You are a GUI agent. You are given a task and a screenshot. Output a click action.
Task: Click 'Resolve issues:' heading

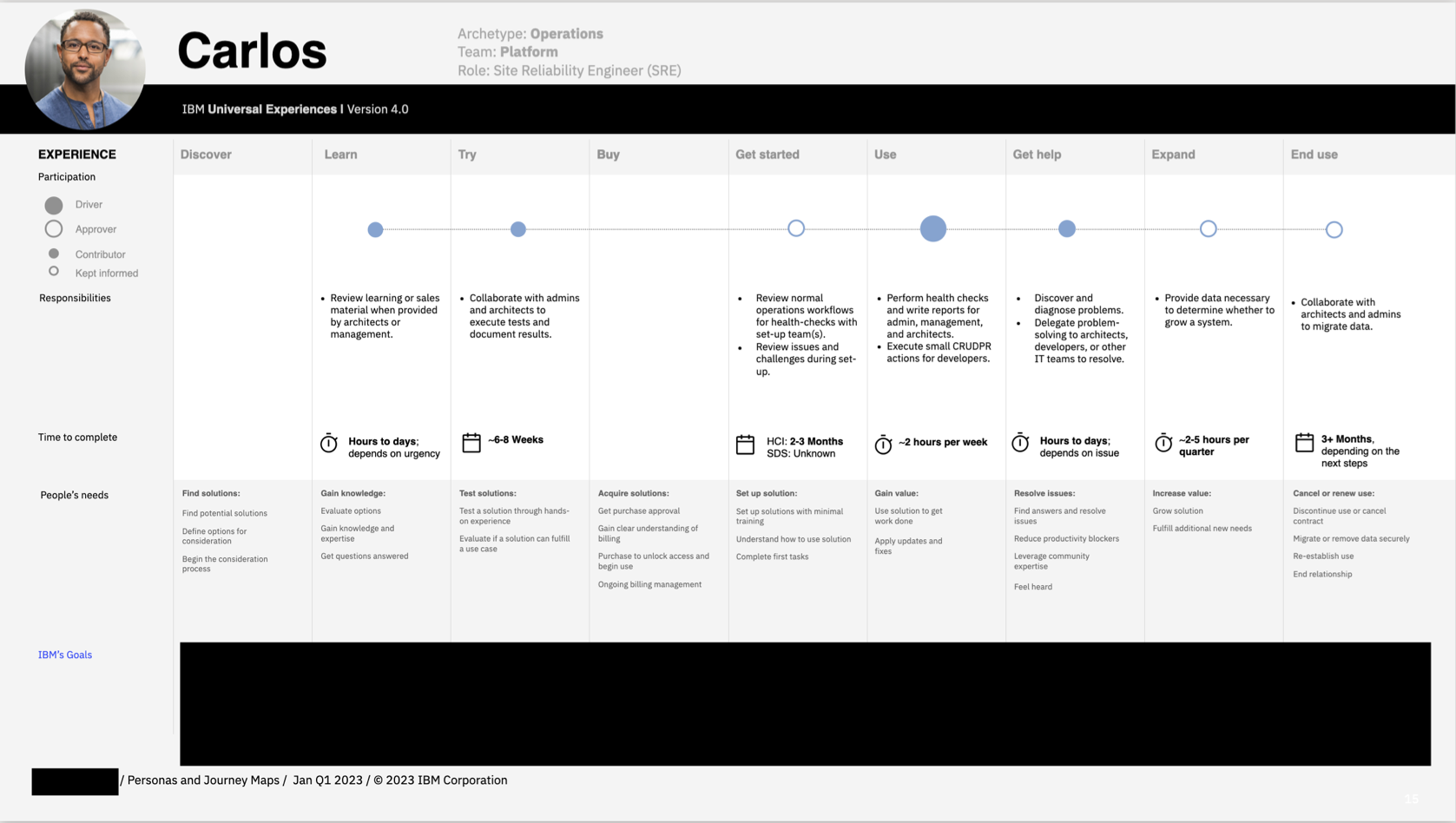pyautogui.click(x=1044, y=493)
